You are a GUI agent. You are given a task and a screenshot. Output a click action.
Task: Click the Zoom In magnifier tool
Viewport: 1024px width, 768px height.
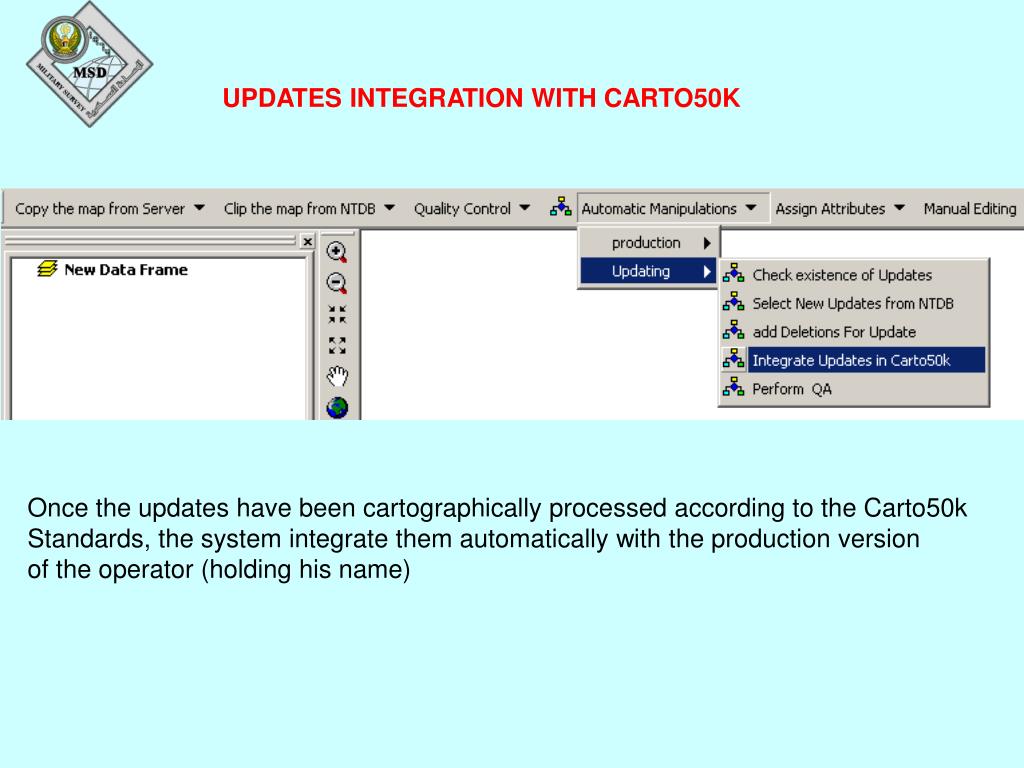(x=337, y=252)
